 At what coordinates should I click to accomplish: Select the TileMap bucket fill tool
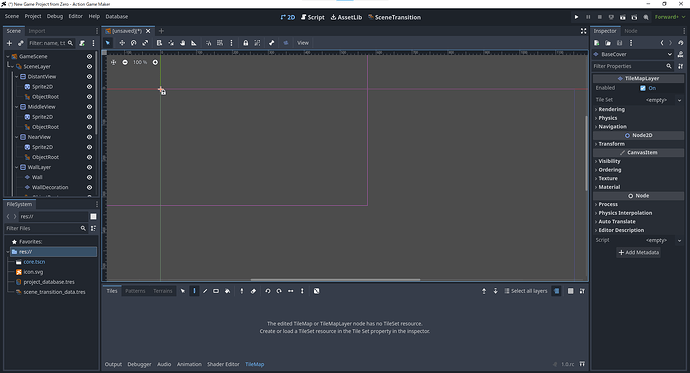click(x=228, y=291)
